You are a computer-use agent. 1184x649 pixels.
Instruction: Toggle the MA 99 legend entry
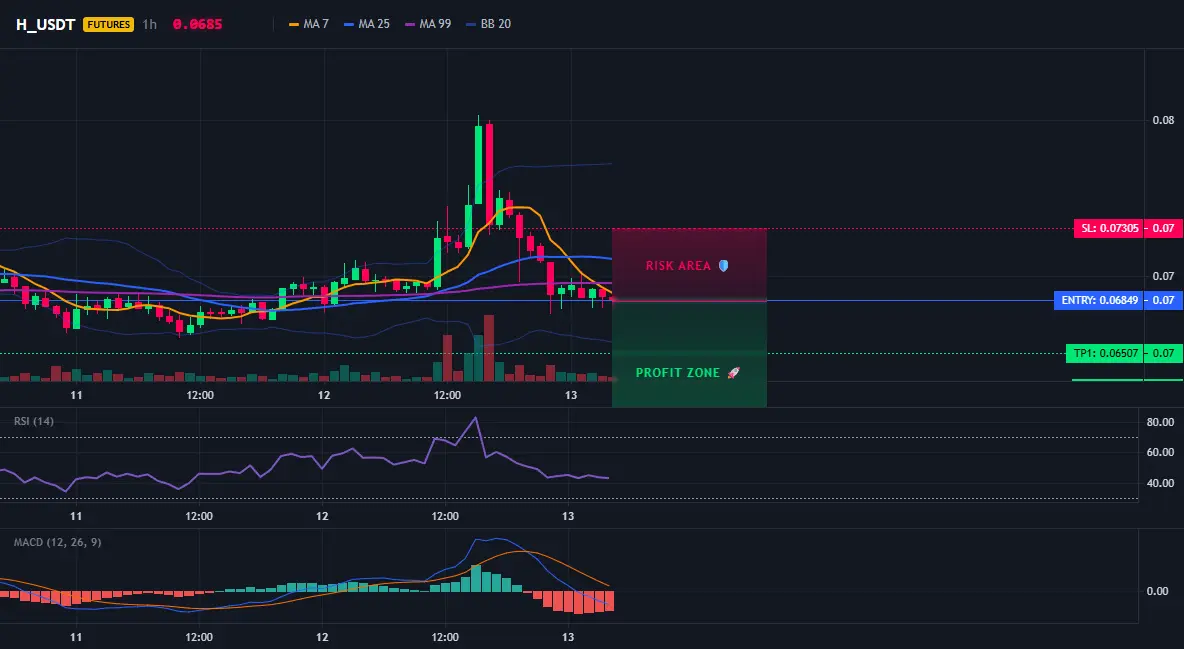tap(428, 24)
